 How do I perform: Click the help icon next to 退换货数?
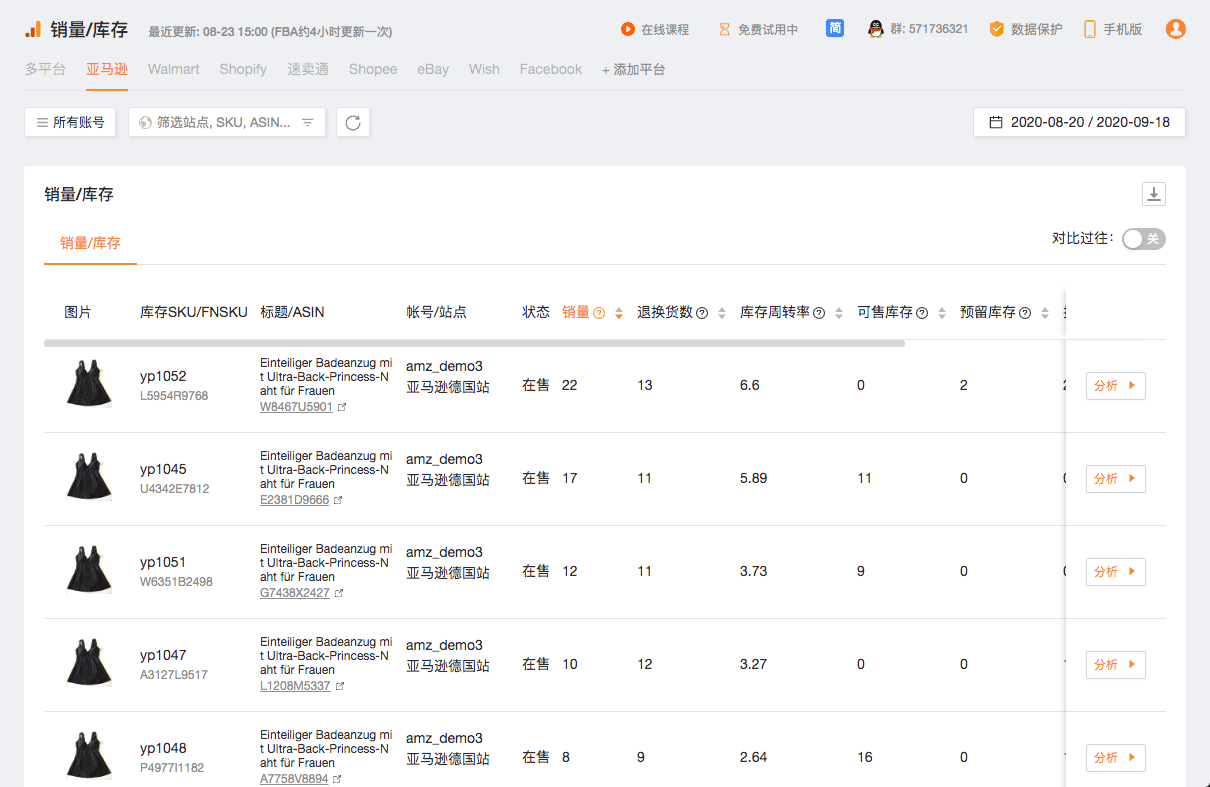[702, 313]
